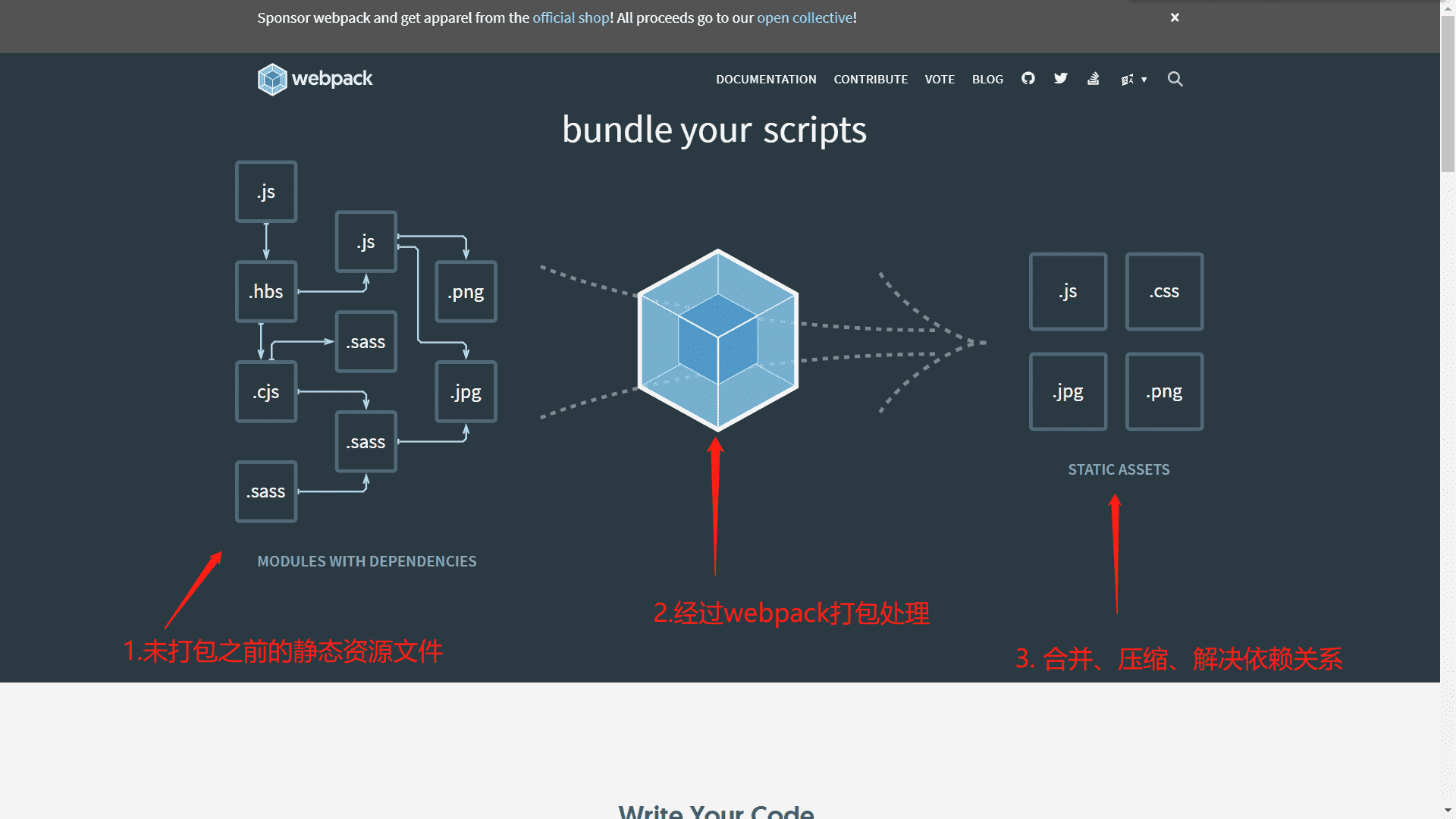Open the VOTE menu item
The width and height of the screenshot is (1456, 819).
click(940, 79)
